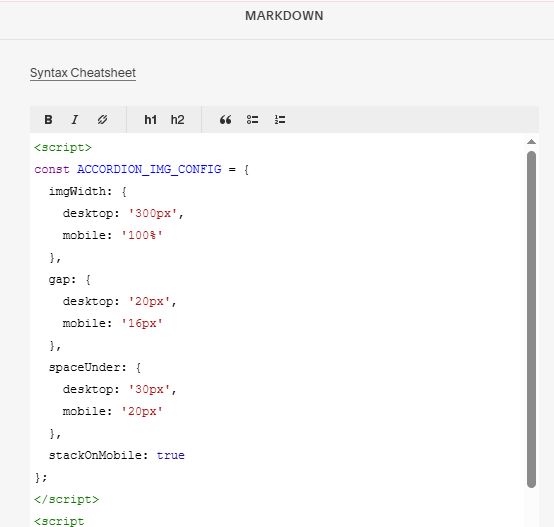Click the ACCORDION_IMG_CONFIG constant name

click(149, 169)
